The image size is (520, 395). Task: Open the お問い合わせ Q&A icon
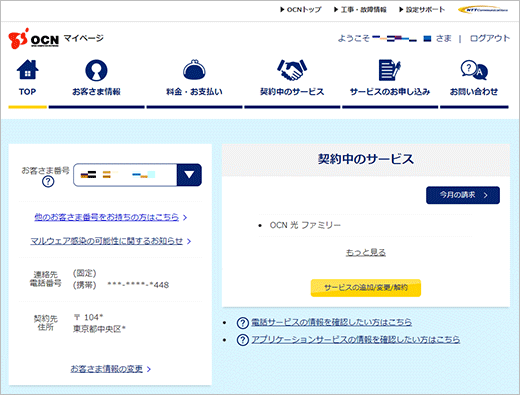click(x=474, y=70)
